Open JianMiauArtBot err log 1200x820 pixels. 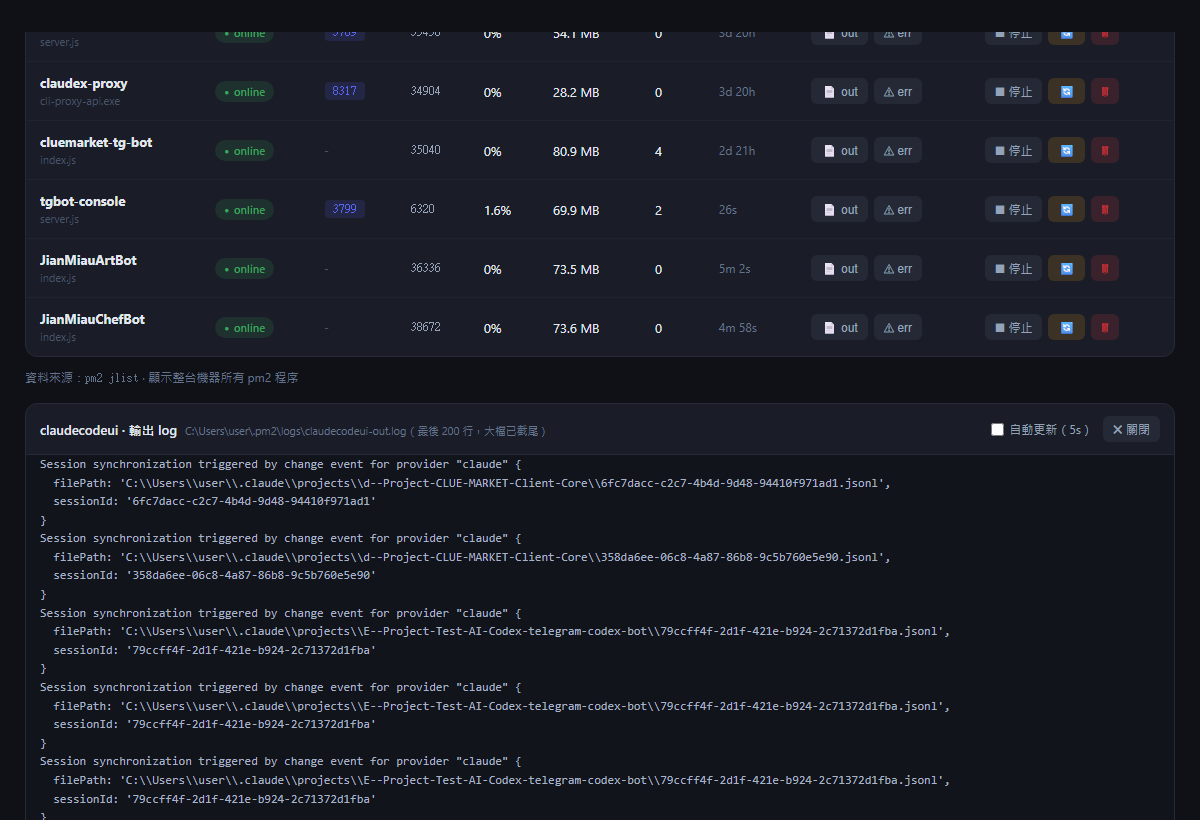tap(898, 269)
